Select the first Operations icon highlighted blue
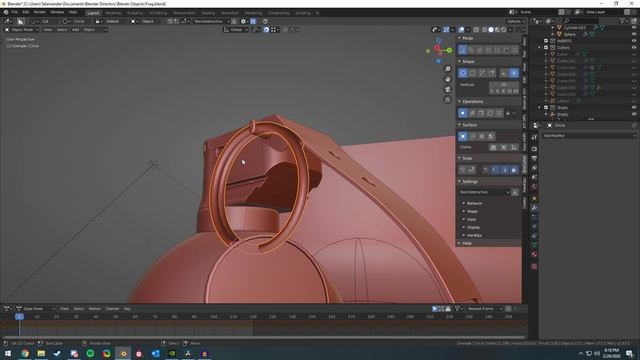 (463, 113)
